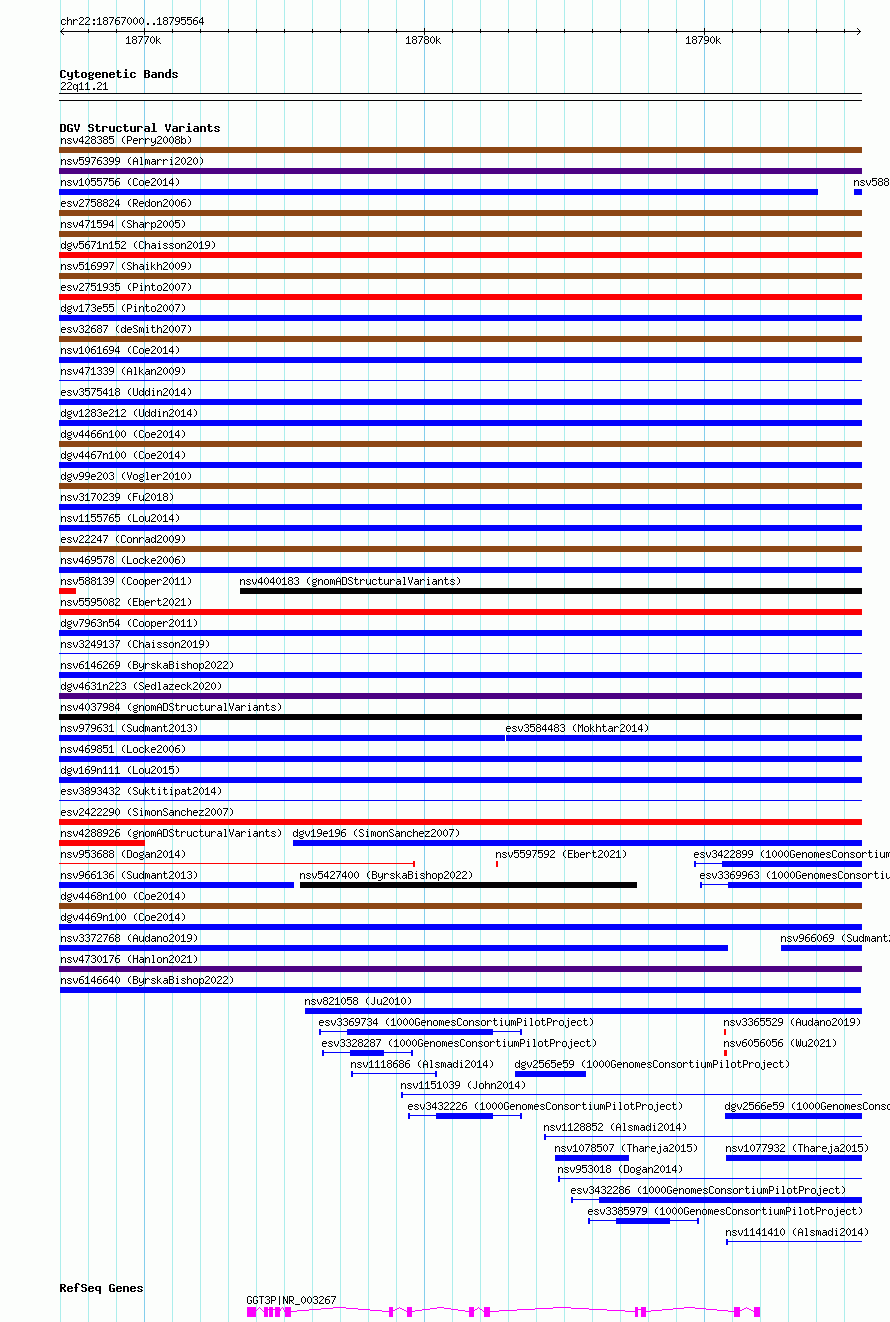Select black bar of nsv4040183 gnomAD variant

coord(551,591)
